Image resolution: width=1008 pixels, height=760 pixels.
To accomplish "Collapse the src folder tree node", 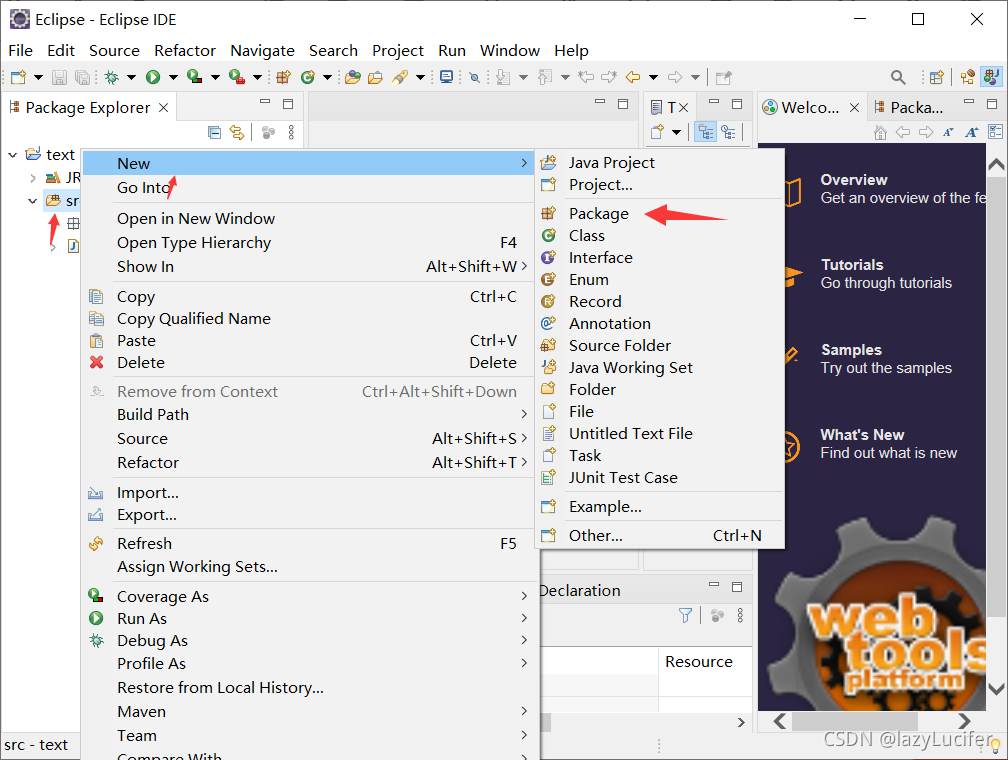I will pos(32,201).
